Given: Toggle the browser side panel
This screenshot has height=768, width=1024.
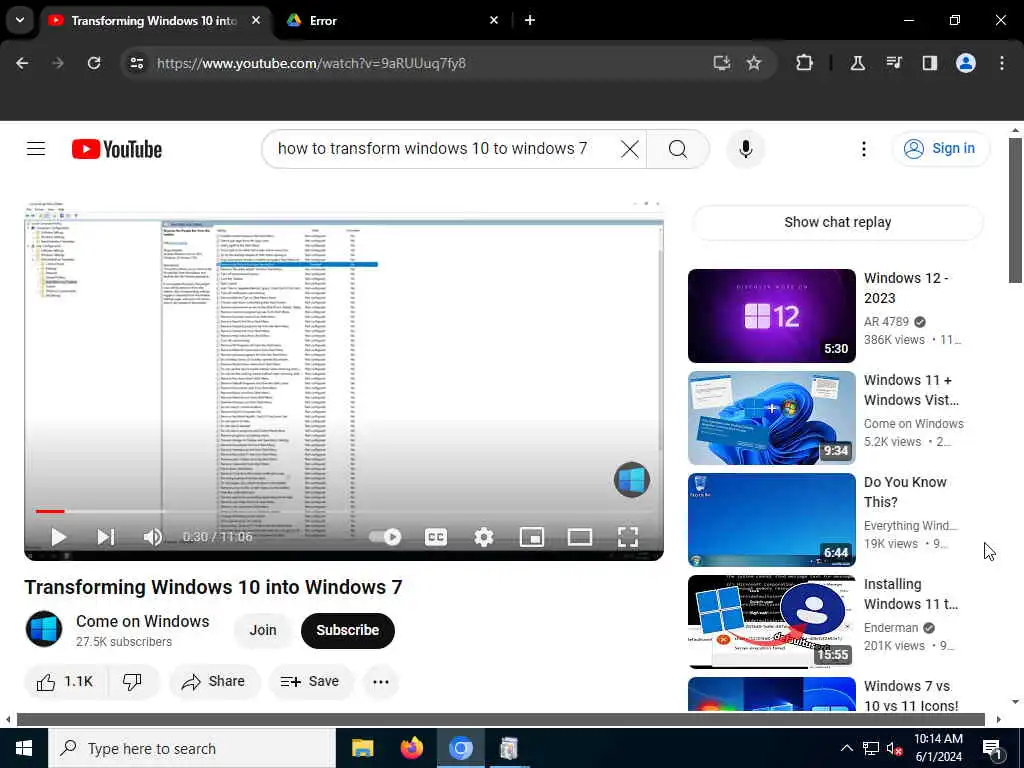Looking at the screenshot, I should tap(929, 63).
